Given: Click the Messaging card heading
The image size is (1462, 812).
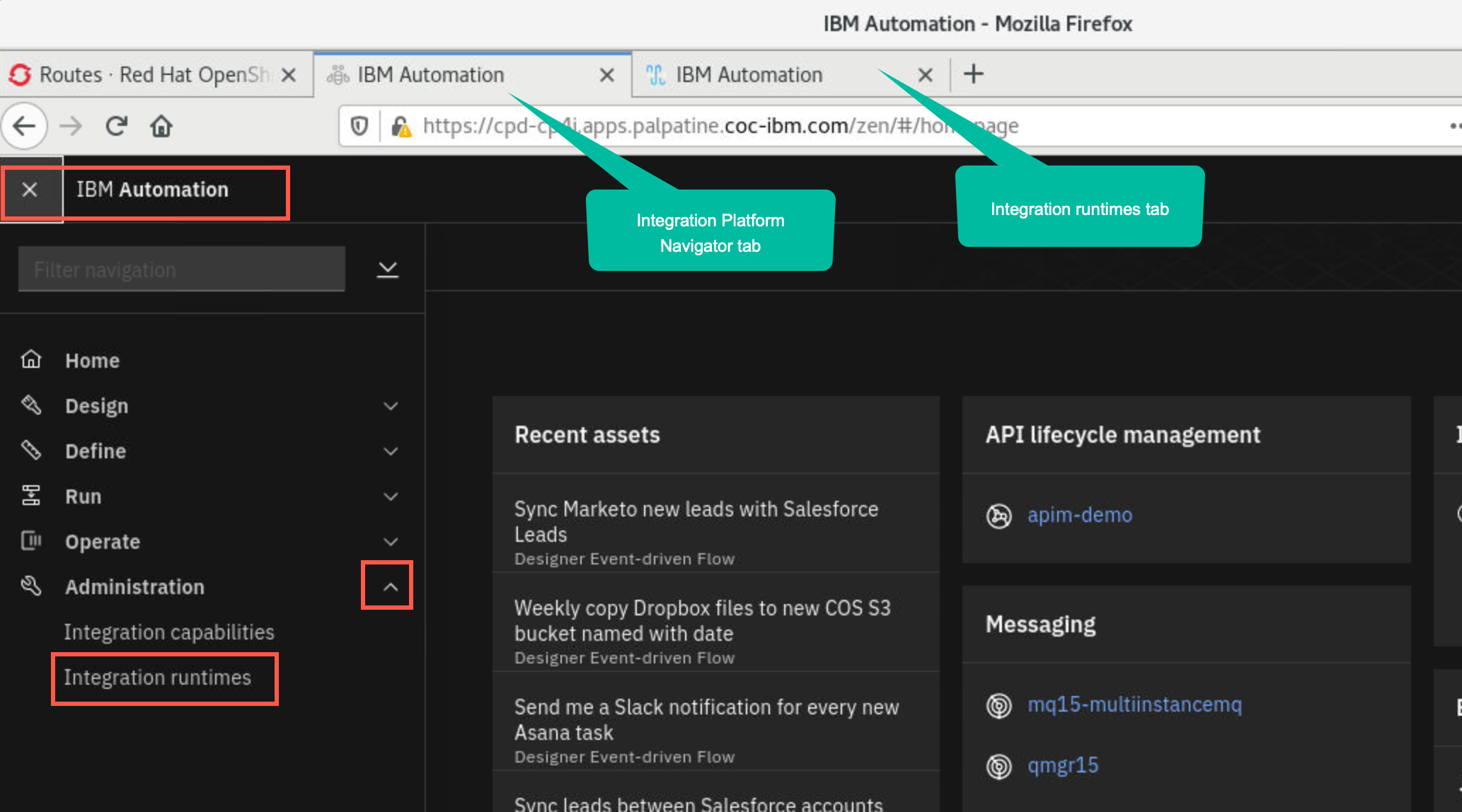Looking at the screenshot, I should point(1040,624).
